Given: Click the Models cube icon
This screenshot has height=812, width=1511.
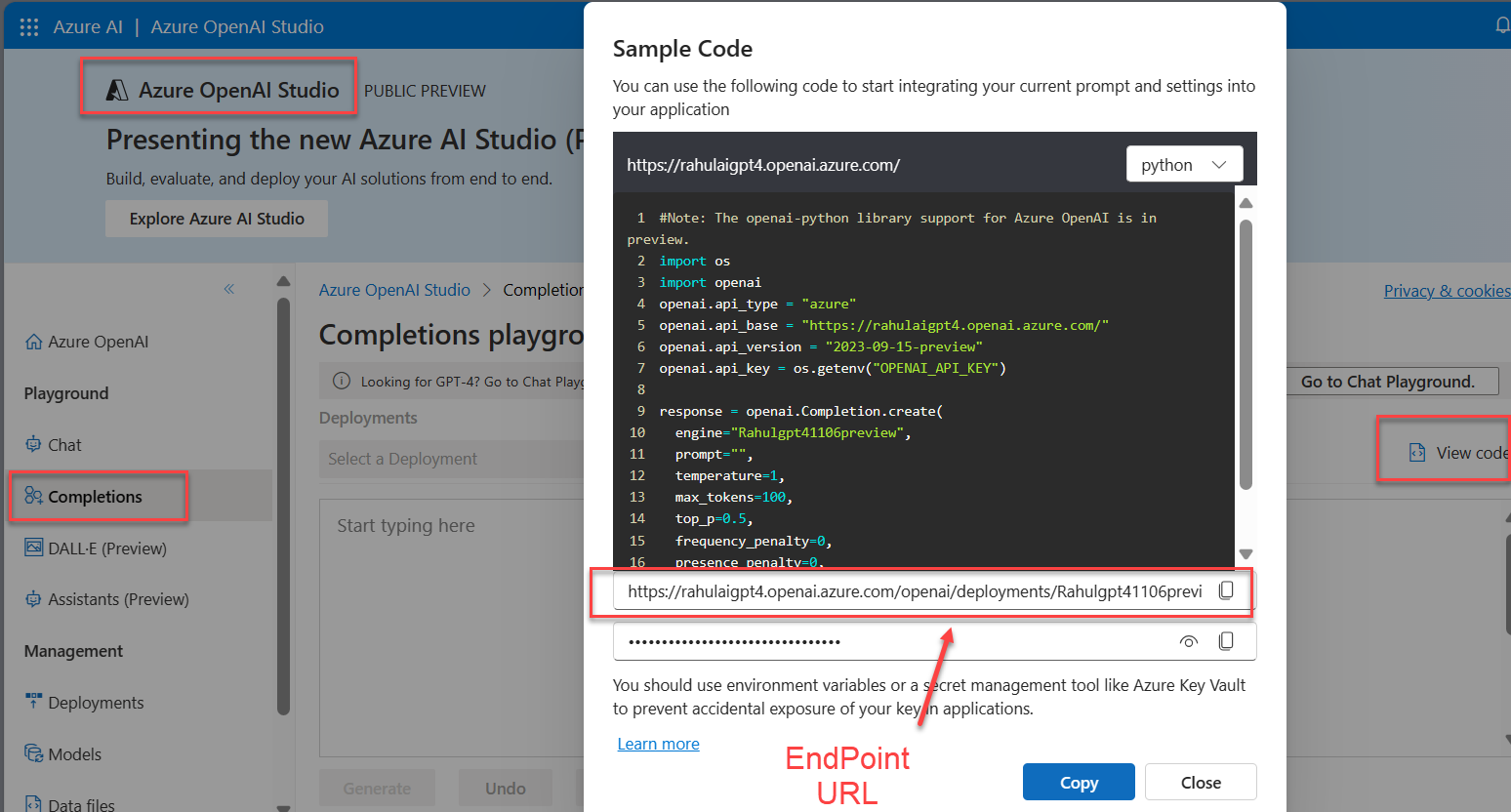Looking at the screenshot, I should [33, 753].
